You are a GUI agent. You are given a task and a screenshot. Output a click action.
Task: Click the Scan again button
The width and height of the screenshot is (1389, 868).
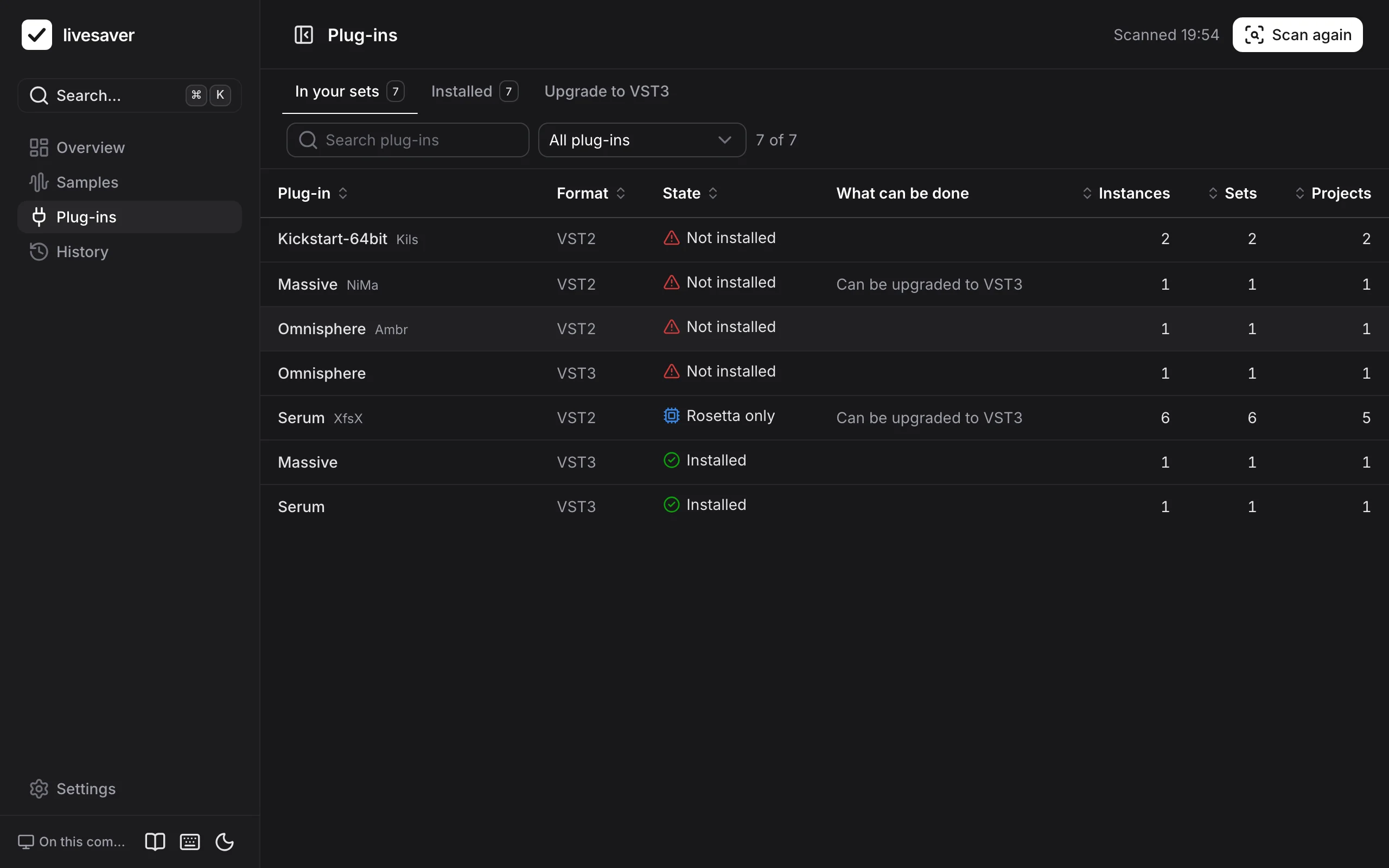(1297, 35)
